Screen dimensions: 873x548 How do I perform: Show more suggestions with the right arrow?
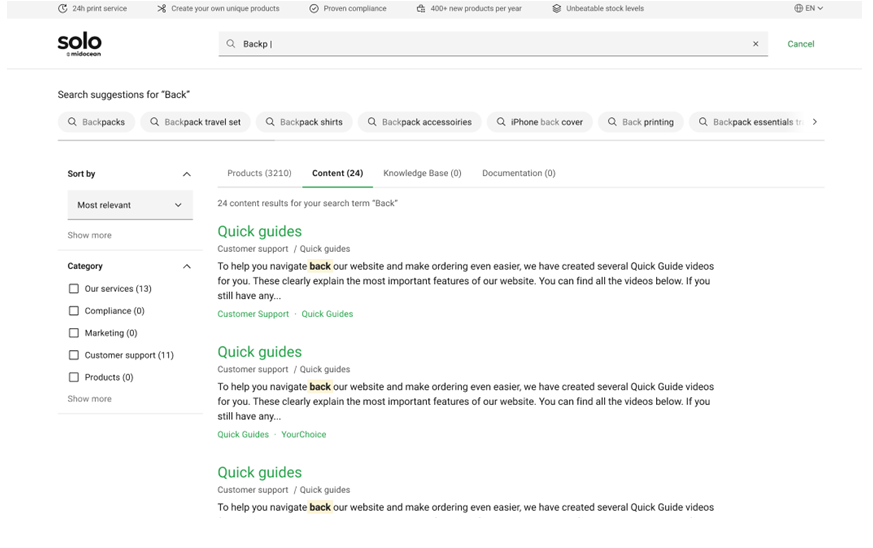coord(815,122)
